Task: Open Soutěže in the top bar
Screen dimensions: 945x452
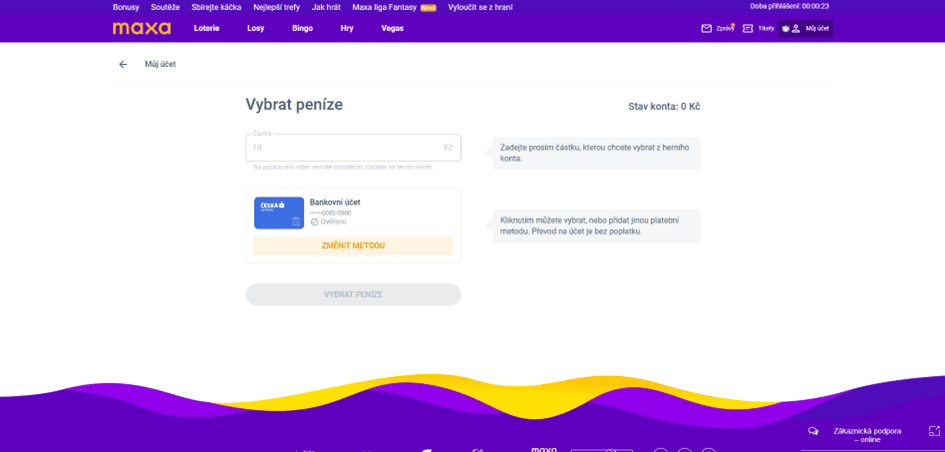Action: click(x=165, y=7)
